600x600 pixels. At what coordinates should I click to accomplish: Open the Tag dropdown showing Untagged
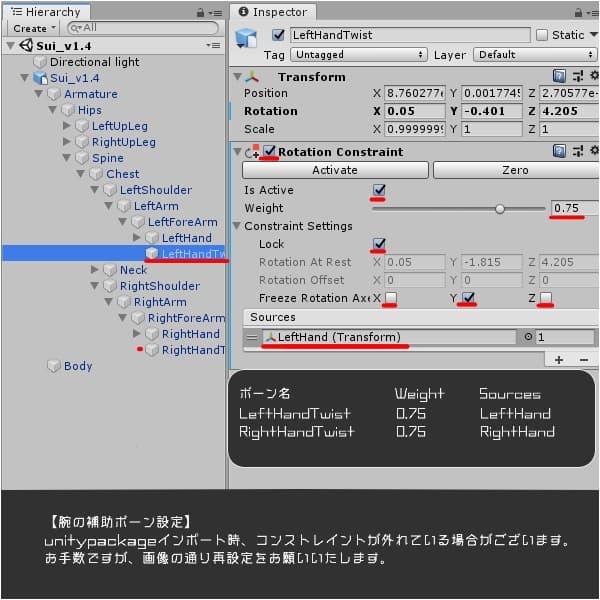359,55
